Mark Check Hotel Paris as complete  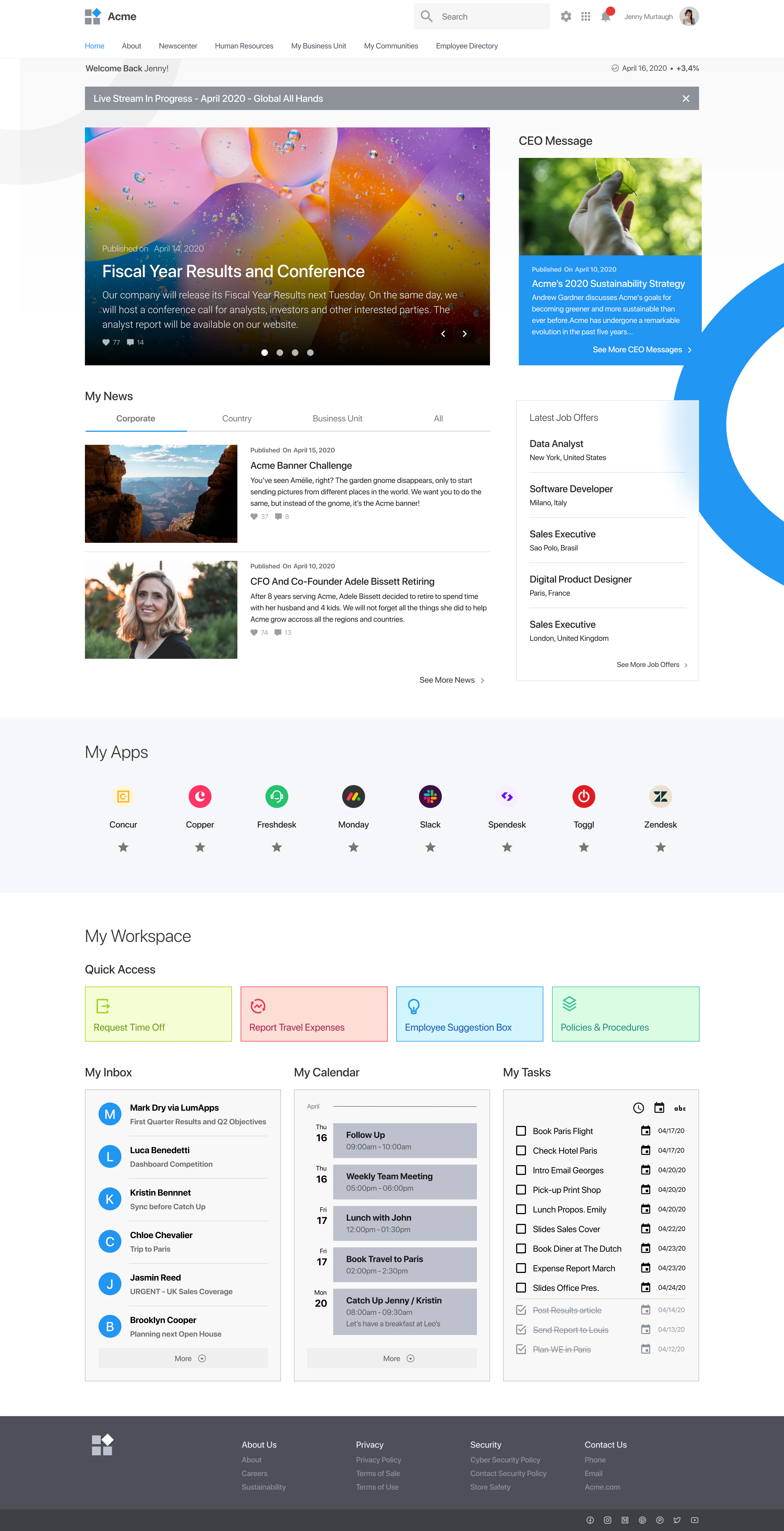click(521, 1151)
